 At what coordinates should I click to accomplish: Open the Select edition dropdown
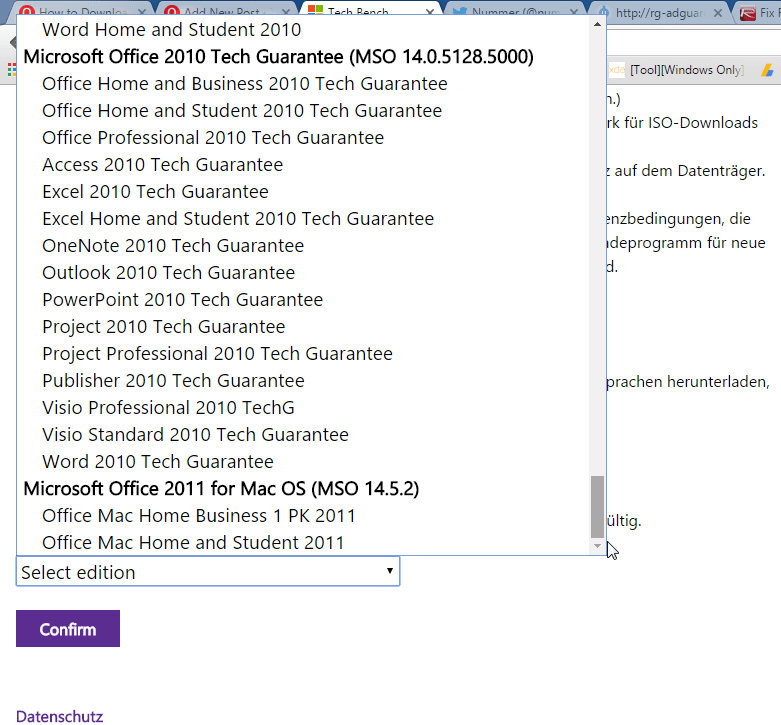pyautogui.click(x=208, y=572)
